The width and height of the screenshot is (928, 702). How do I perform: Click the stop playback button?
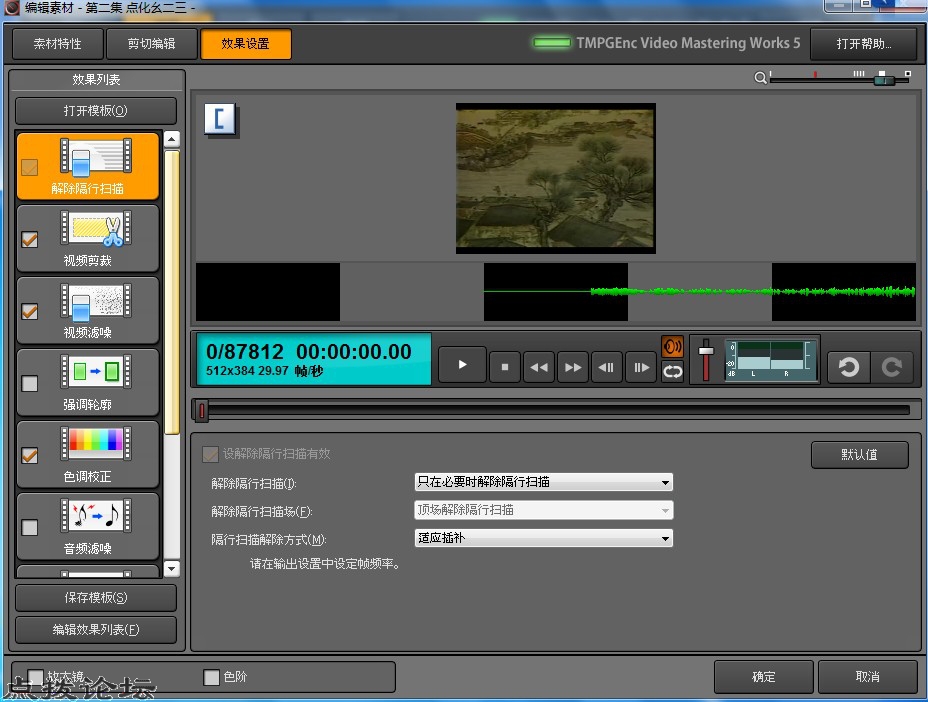(505, 367)
